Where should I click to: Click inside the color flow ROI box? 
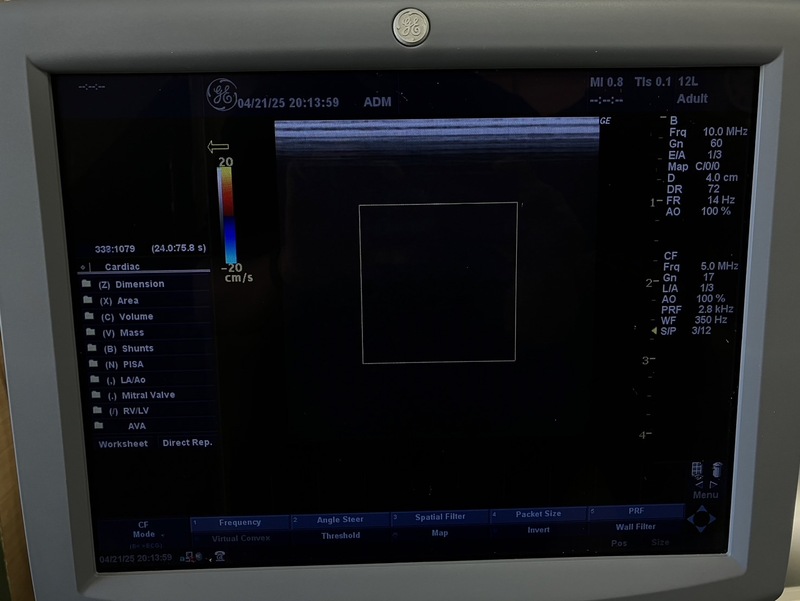(x=439, y=283)
